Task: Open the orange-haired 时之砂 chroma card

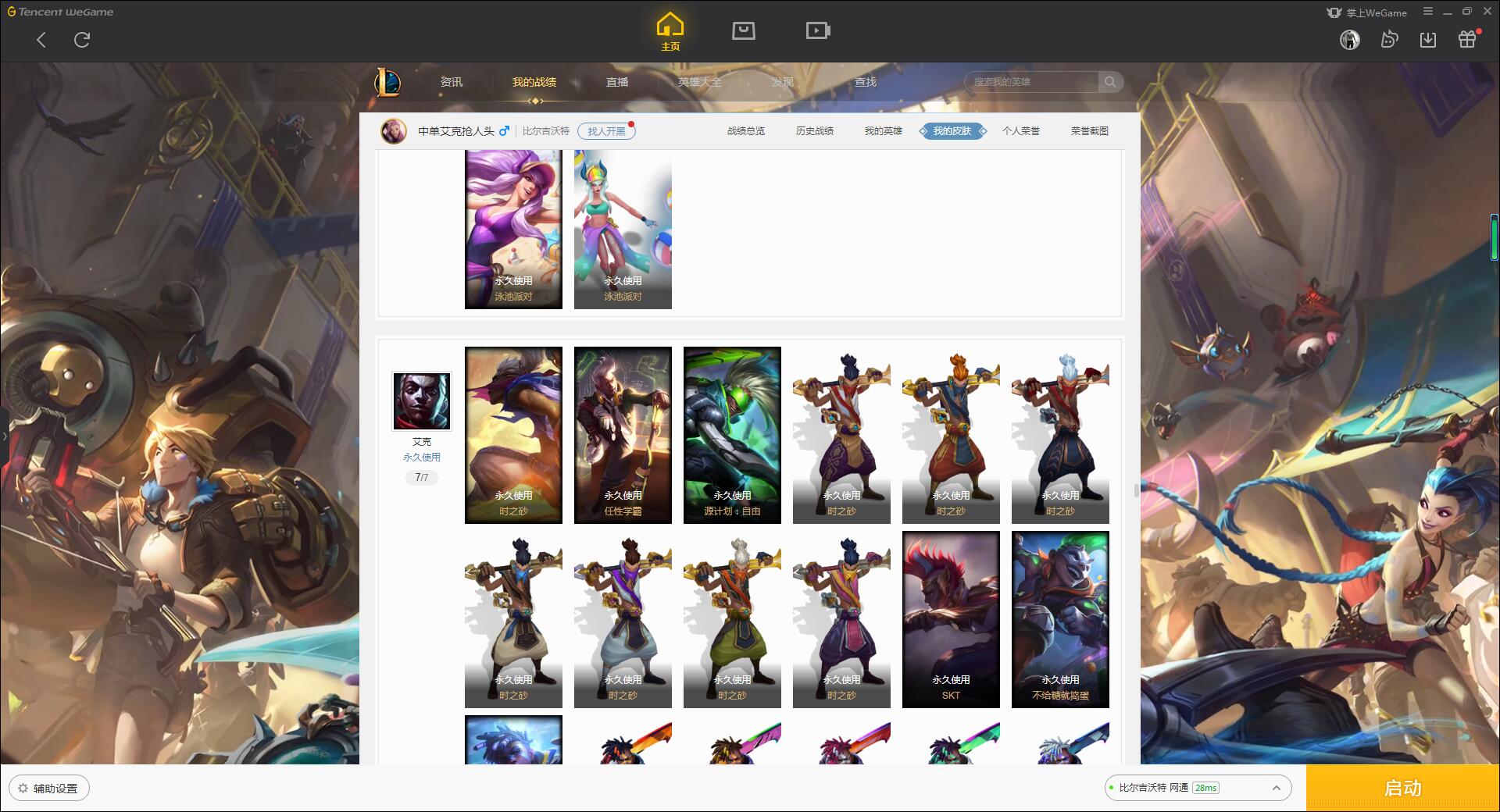Action: point(951,436)
